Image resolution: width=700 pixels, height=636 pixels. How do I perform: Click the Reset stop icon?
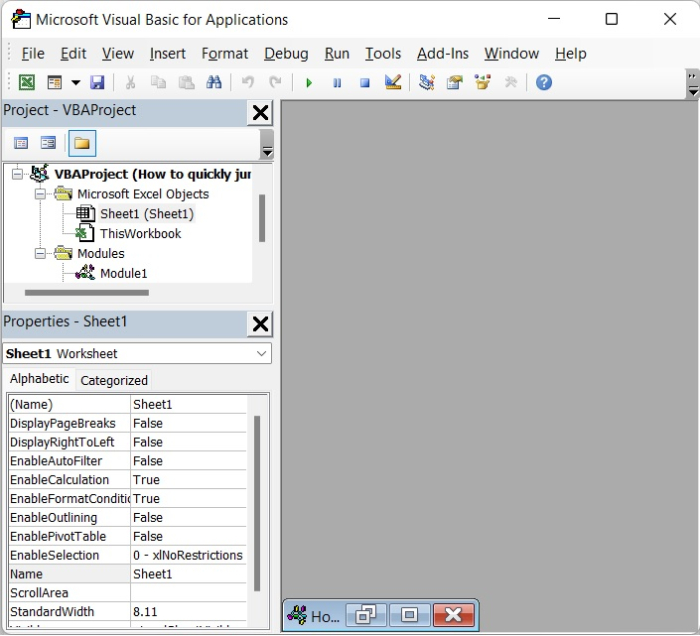click(x=365, y=83)
